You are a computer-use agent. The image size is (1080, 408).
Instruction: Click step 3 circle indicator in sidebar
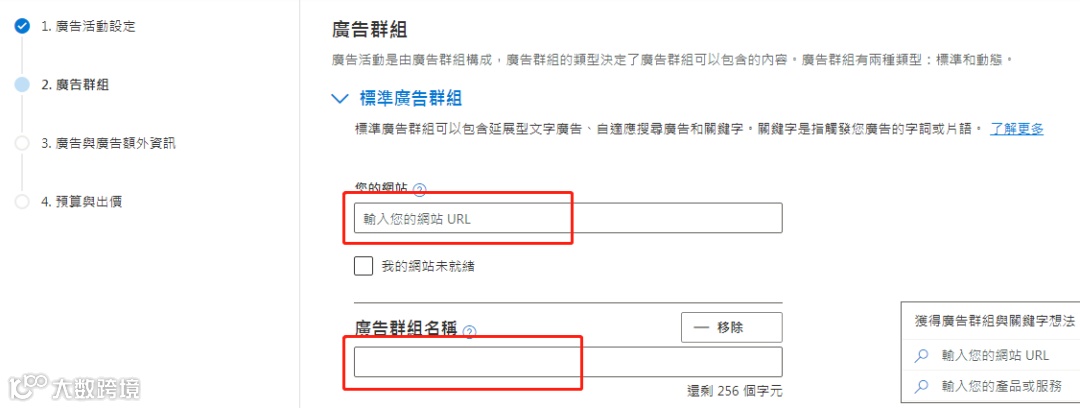[x=22, y=143]
